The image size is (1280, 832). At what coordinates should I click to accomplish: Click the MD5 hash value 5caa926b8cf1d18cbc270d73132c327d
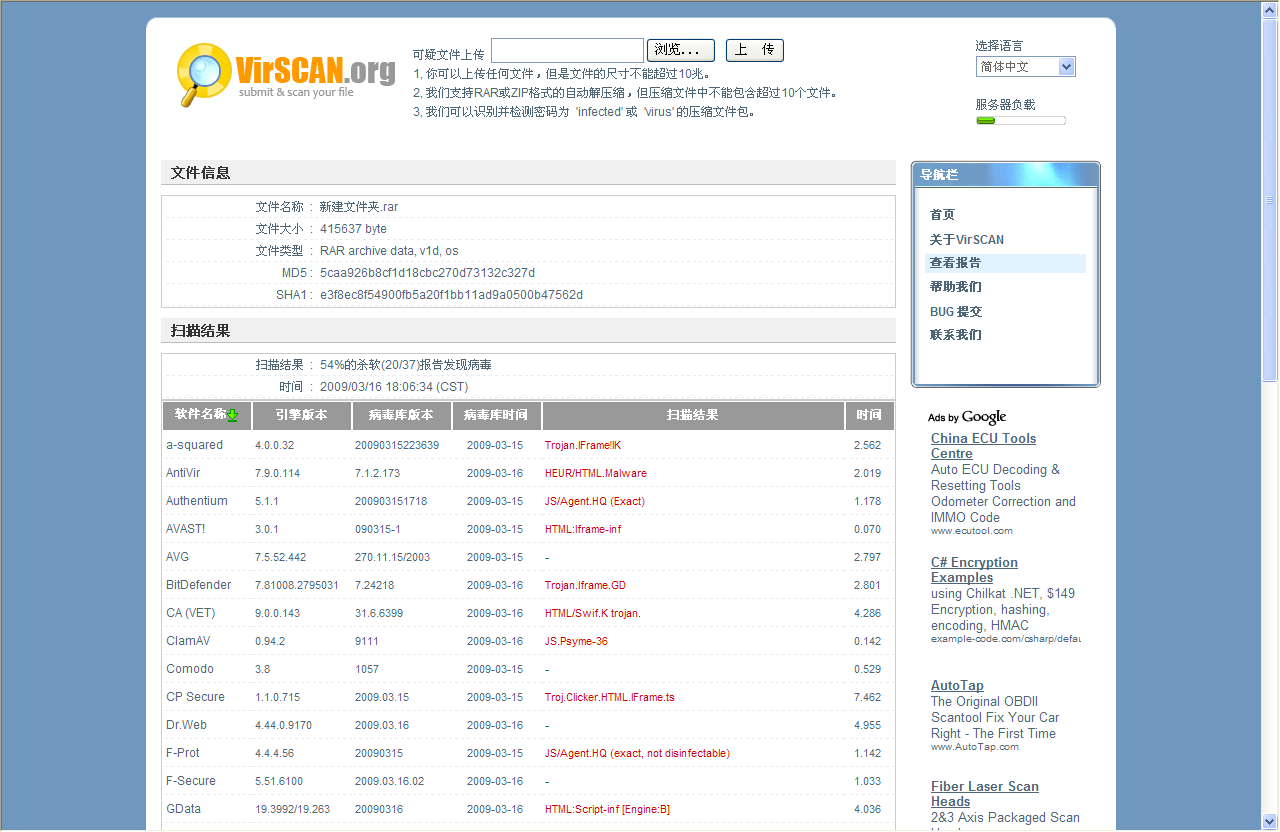[x=427, y=273]
